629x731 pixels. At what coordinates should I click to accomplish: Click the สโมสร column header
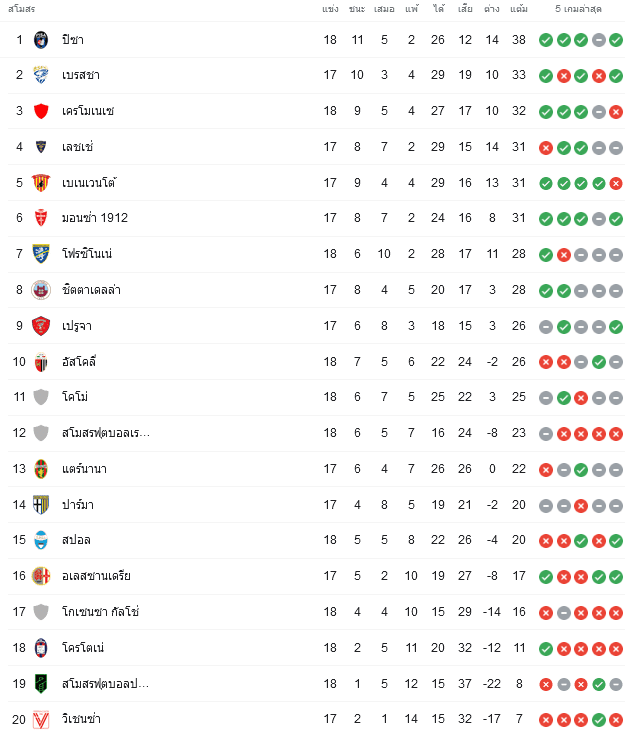21,9
